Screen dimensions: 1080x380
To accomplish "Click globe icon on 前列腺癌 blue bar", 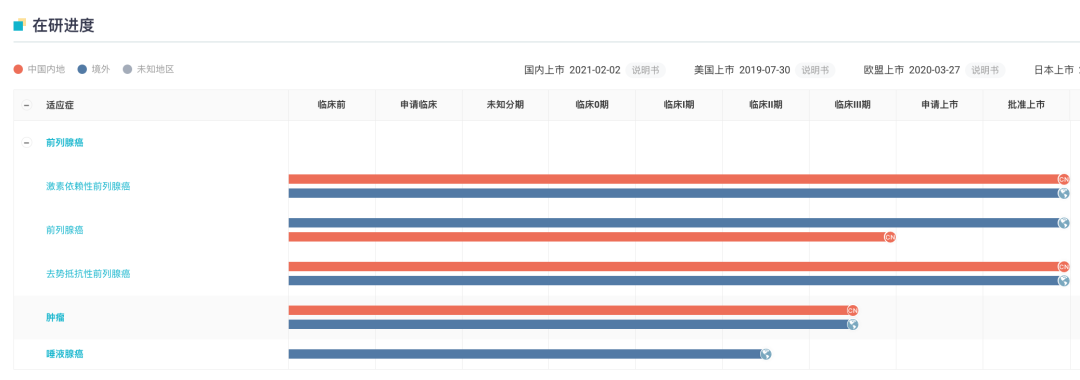I will (1063, 222).
